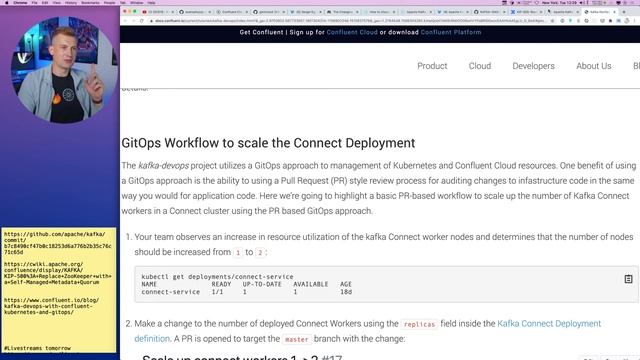The height and width of the screenshot is (360, 640).
Task: Click the 'connect-service' row in output
Action: [x=247, y=292]
